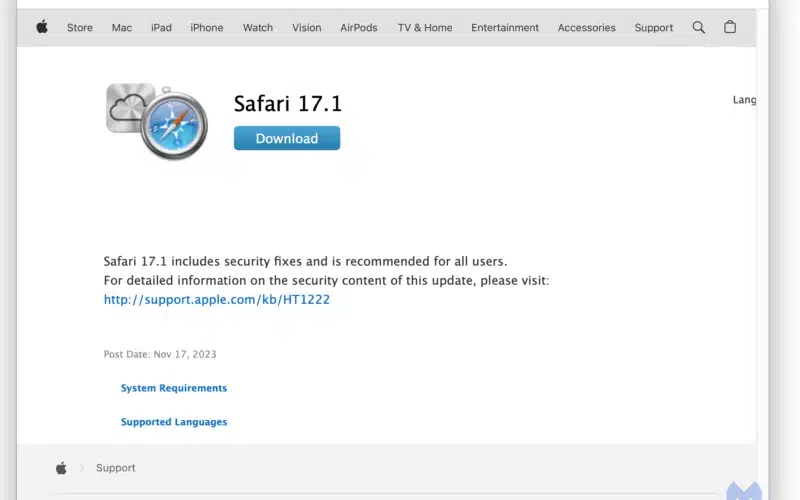Click the Support breadcrumb link in footer
800x500 pixels.
point(116,468)
